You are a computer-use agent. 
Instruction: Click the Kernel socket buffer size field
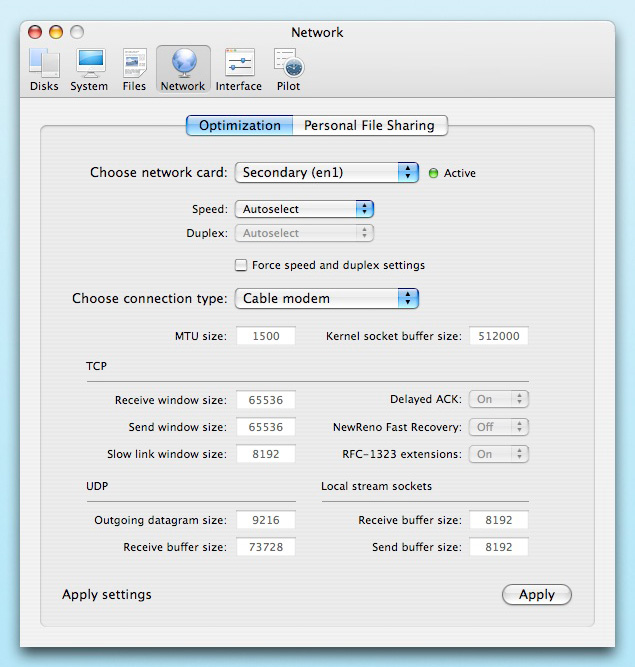(499, 336)
